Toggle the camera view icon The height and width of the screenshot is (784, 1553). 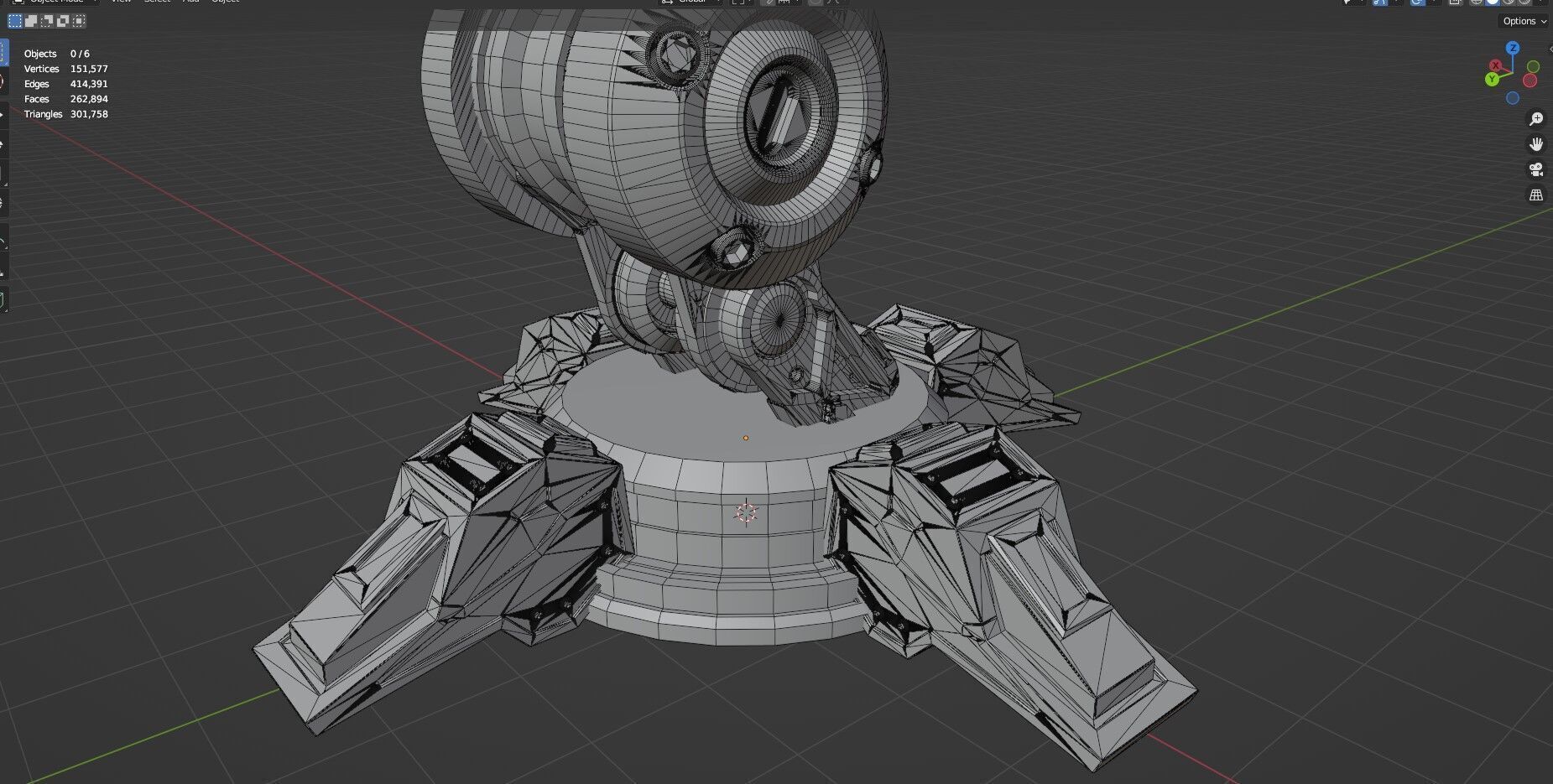click(x=1536, y=169)
